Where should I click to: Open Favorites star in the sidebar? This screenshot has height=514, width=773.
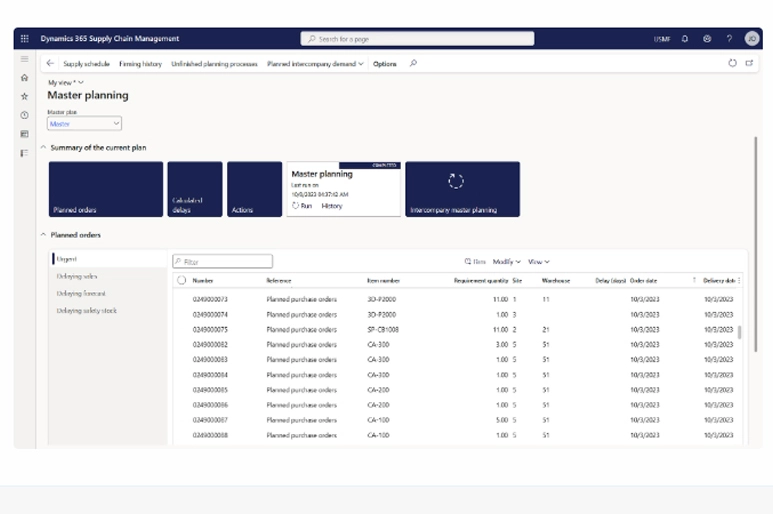pos(25,96)
